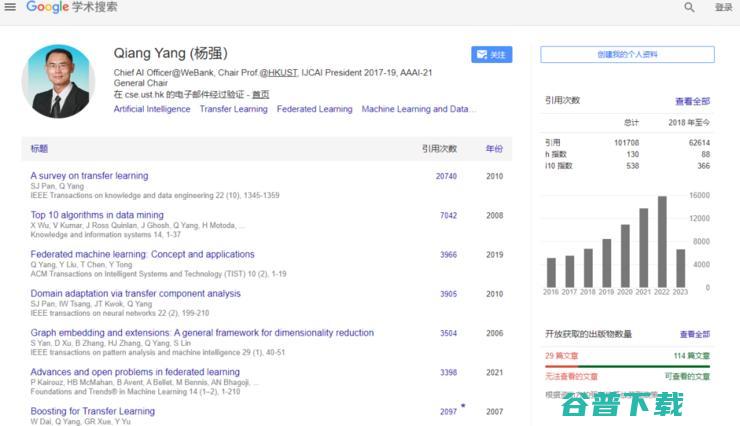Click the 2021 bar in citation chart
The height and width of the screenshot is (426, 740).
643,248
